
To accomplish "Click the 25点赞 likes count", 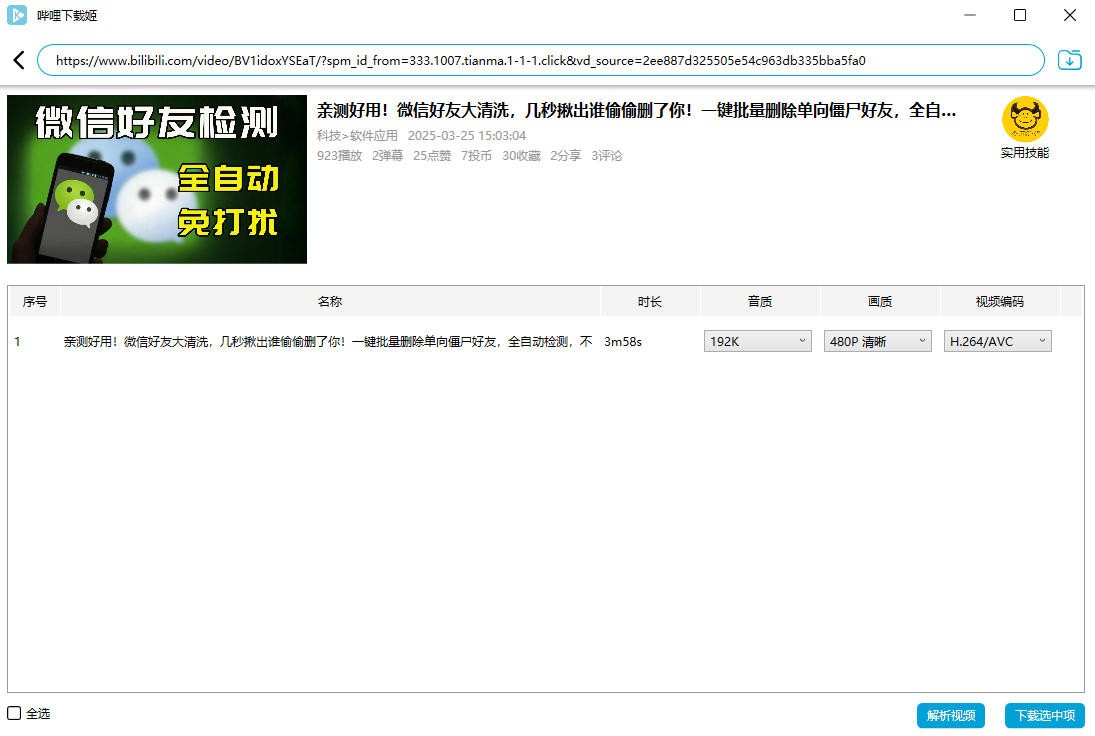I will click(432, 156).
